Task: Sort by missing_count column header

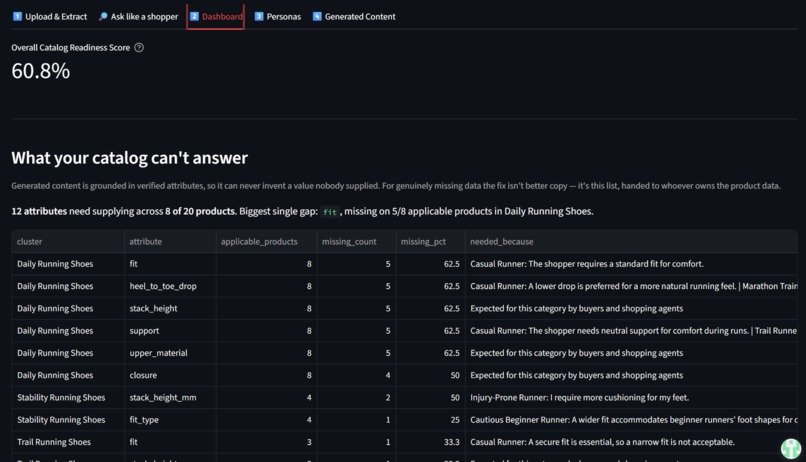Action: 357,242
